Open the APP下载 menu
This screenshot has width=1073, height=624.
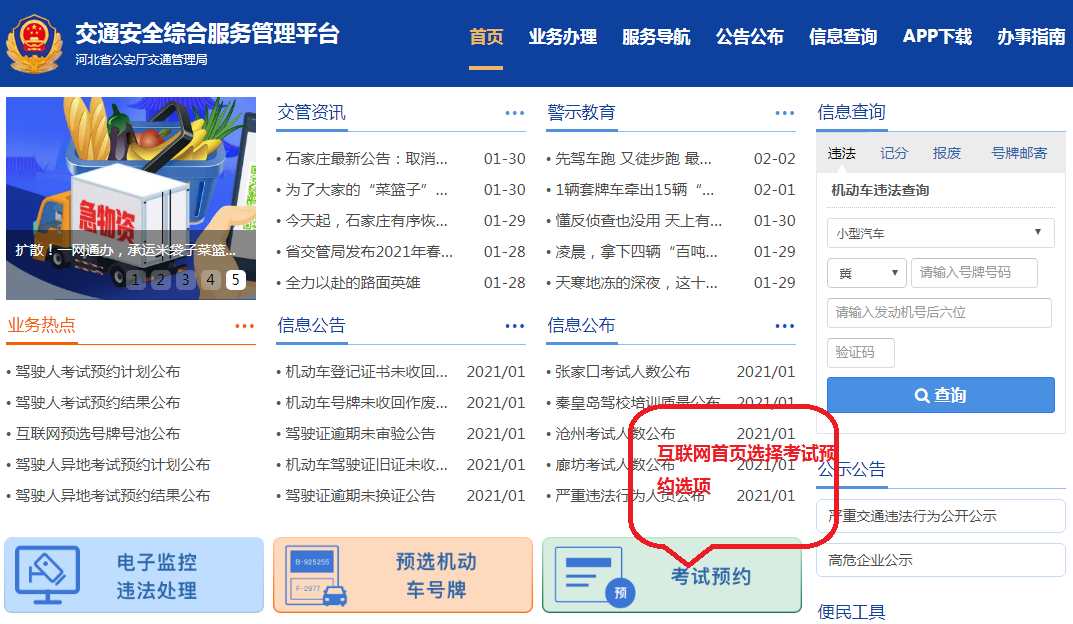click(x=937, y=36)
